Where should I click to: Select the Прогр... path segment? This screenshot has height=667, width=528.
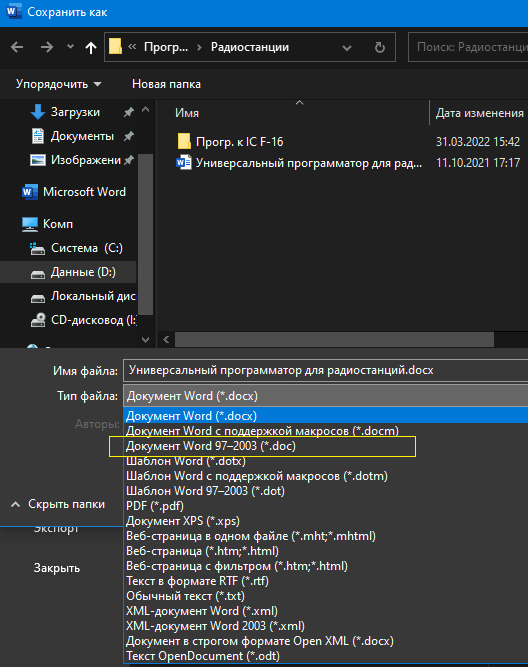(x=166, y=47)
